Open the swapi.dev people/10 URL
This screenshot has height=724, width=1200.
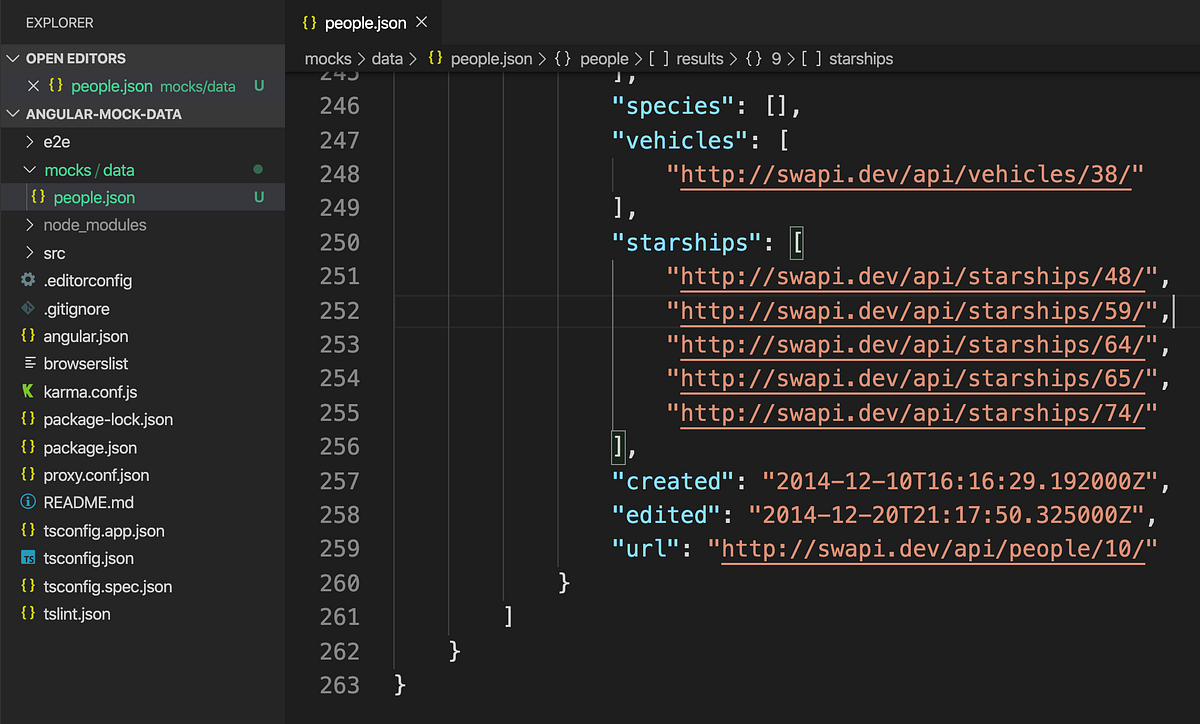click(x=934, y=549)
